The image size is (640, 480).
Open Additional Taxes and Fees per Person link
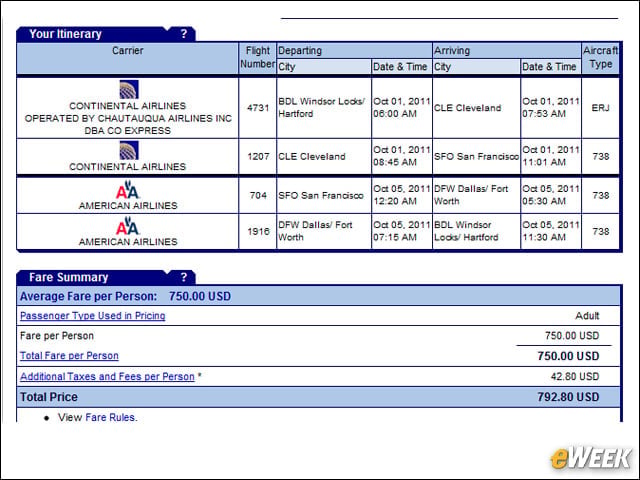point(107,376)
